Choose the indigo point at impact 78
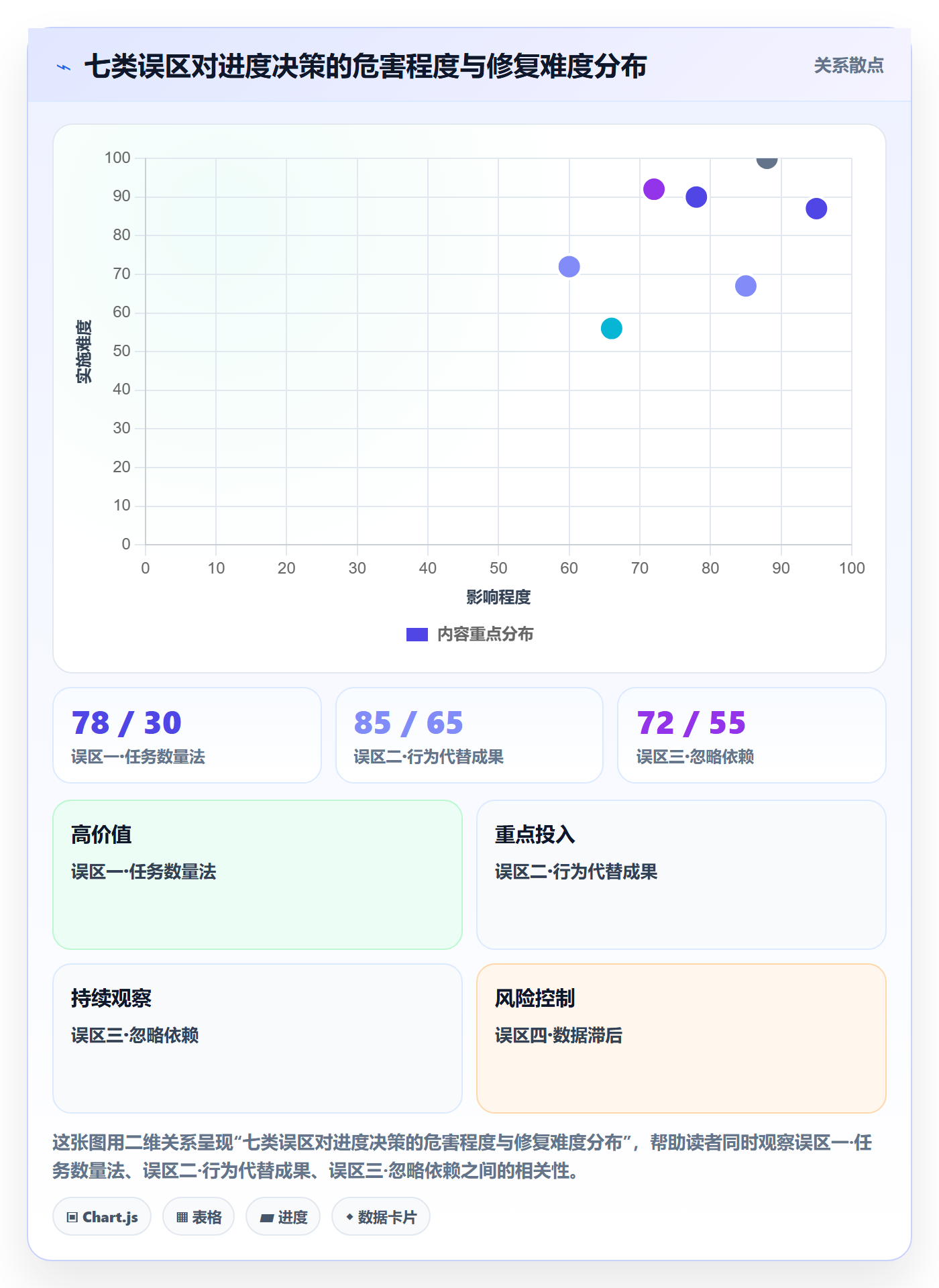The image size is (939, 1288). 696,197
